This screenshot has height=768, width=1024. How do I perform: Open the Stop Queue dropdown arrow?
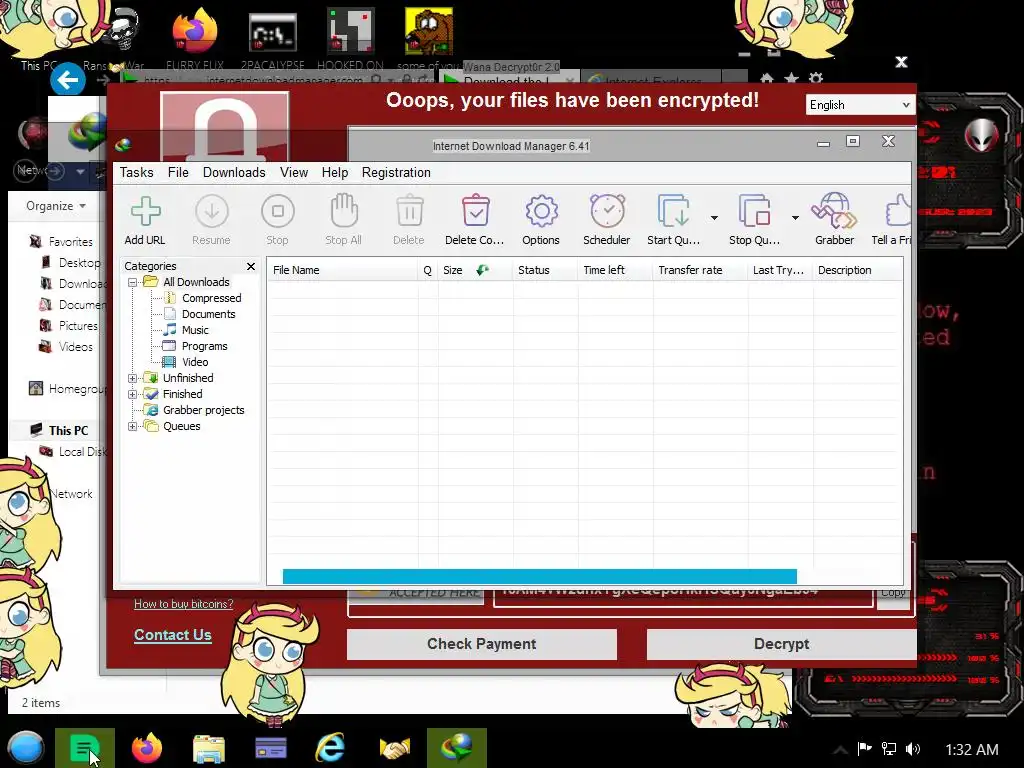(795, 217)
